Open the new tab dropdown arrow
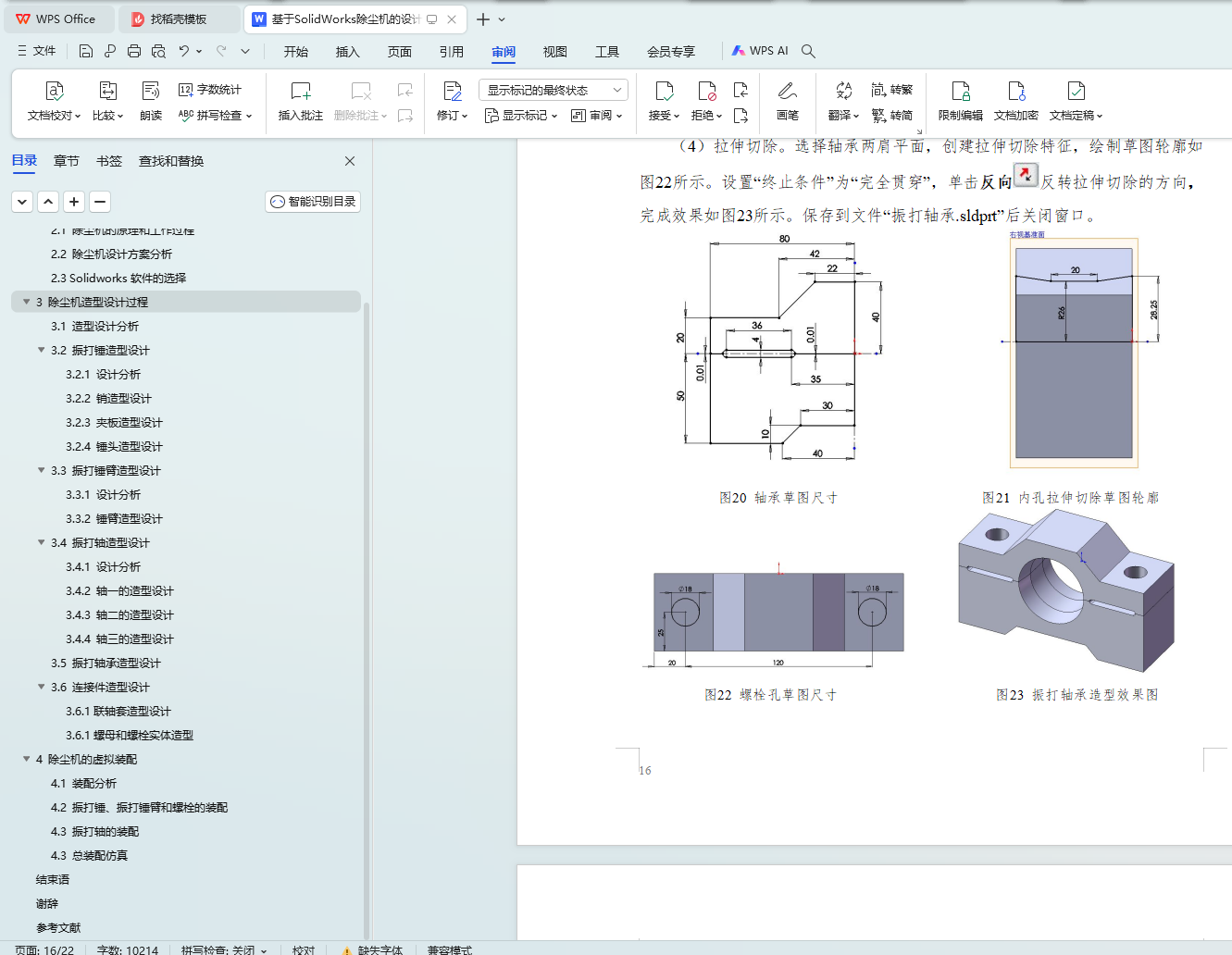This screenshot has height=955, width=1232. pos(502,19)
